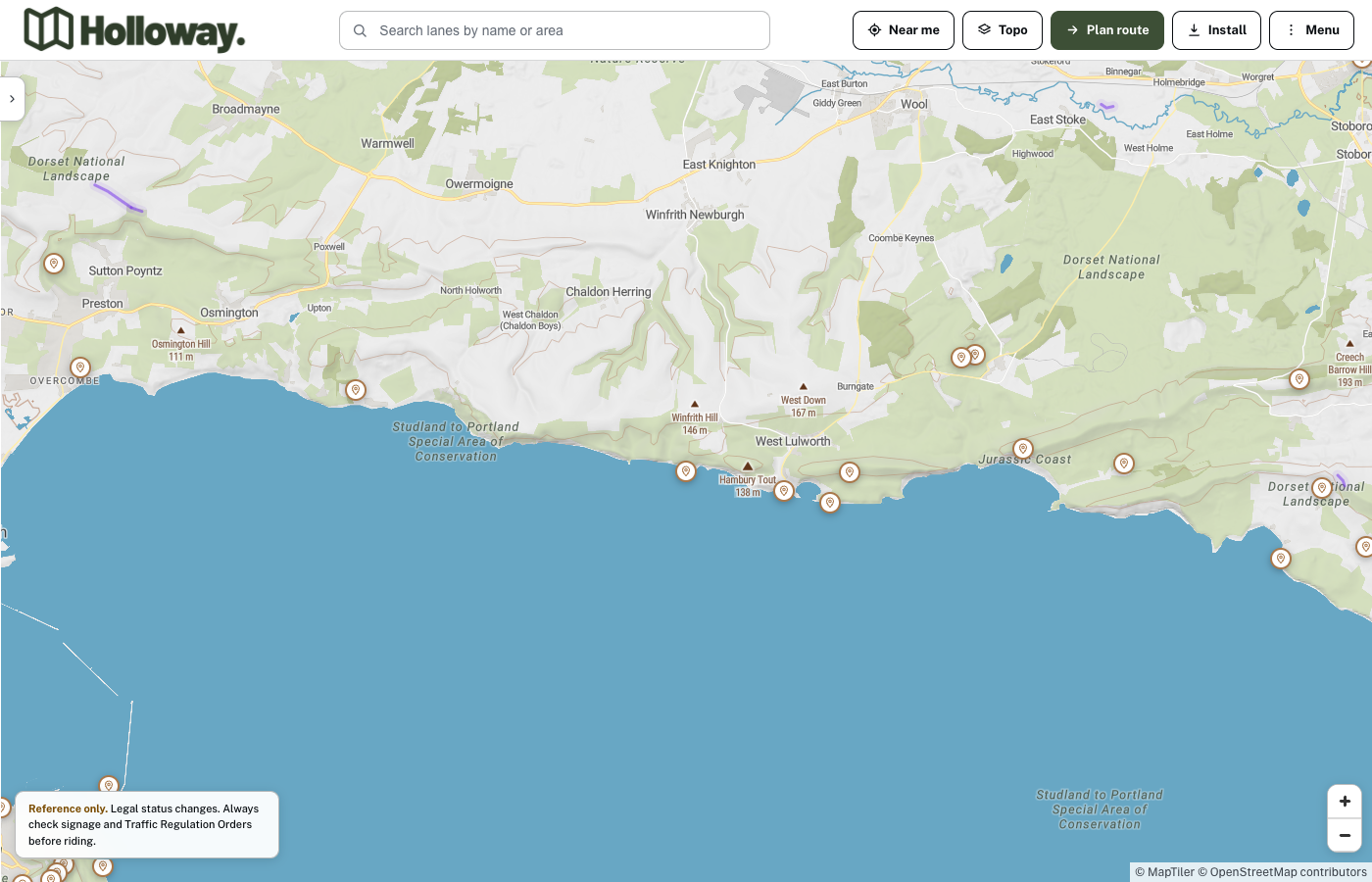Select lane marker above Jurassic Coast label
Image resolution: width=1372 pixels, height=882 pixels.
[x=1023, y=449]
